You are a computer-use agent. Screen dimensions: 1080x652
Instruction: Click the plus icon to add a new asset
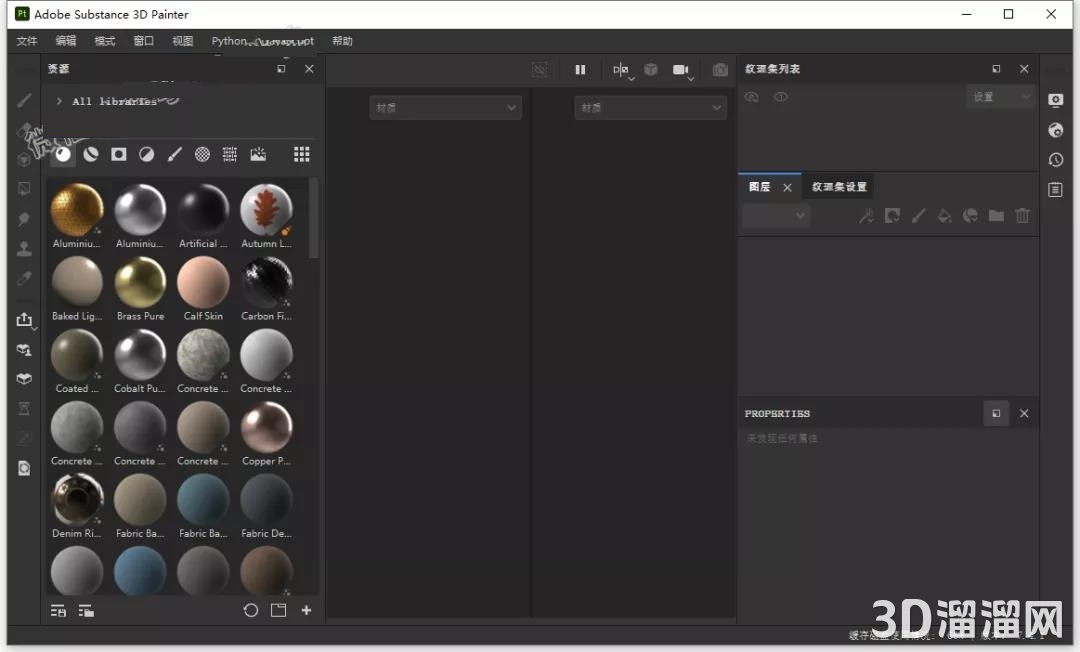(x=306, y=610)
